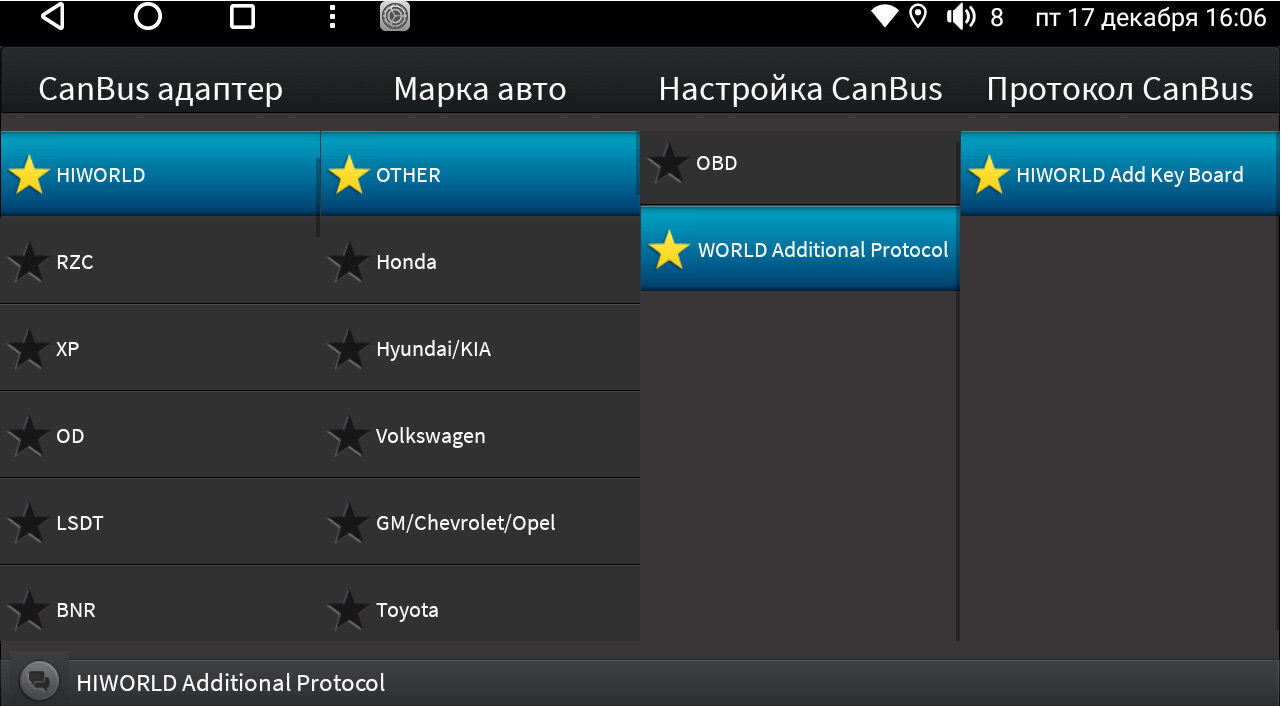Tap the Android home circle icon

(x=148, y=17)
